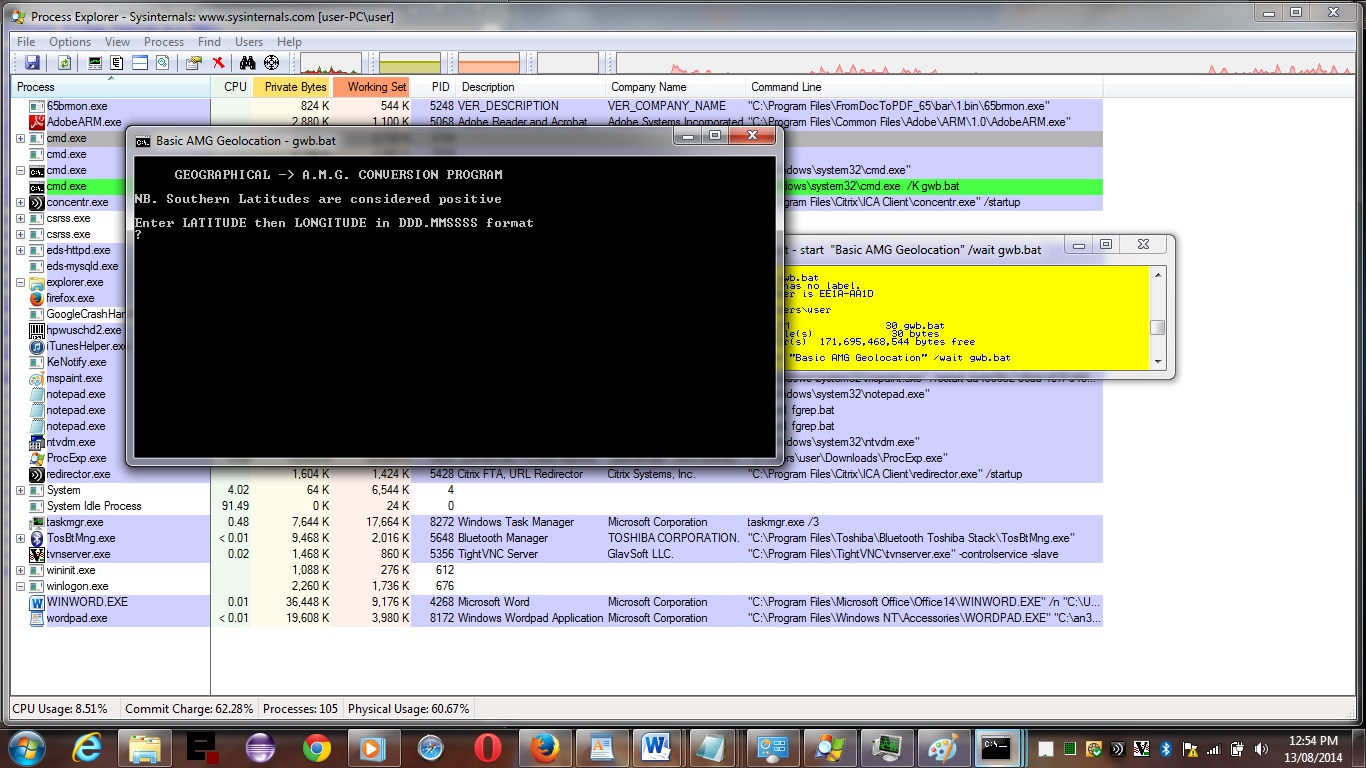Open the Options menu
This screenshot has width=1366, height=768.
point(70,42)
